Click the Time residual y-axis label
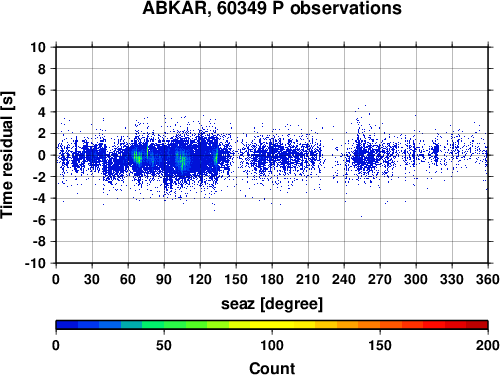 [x=7, y=155]
